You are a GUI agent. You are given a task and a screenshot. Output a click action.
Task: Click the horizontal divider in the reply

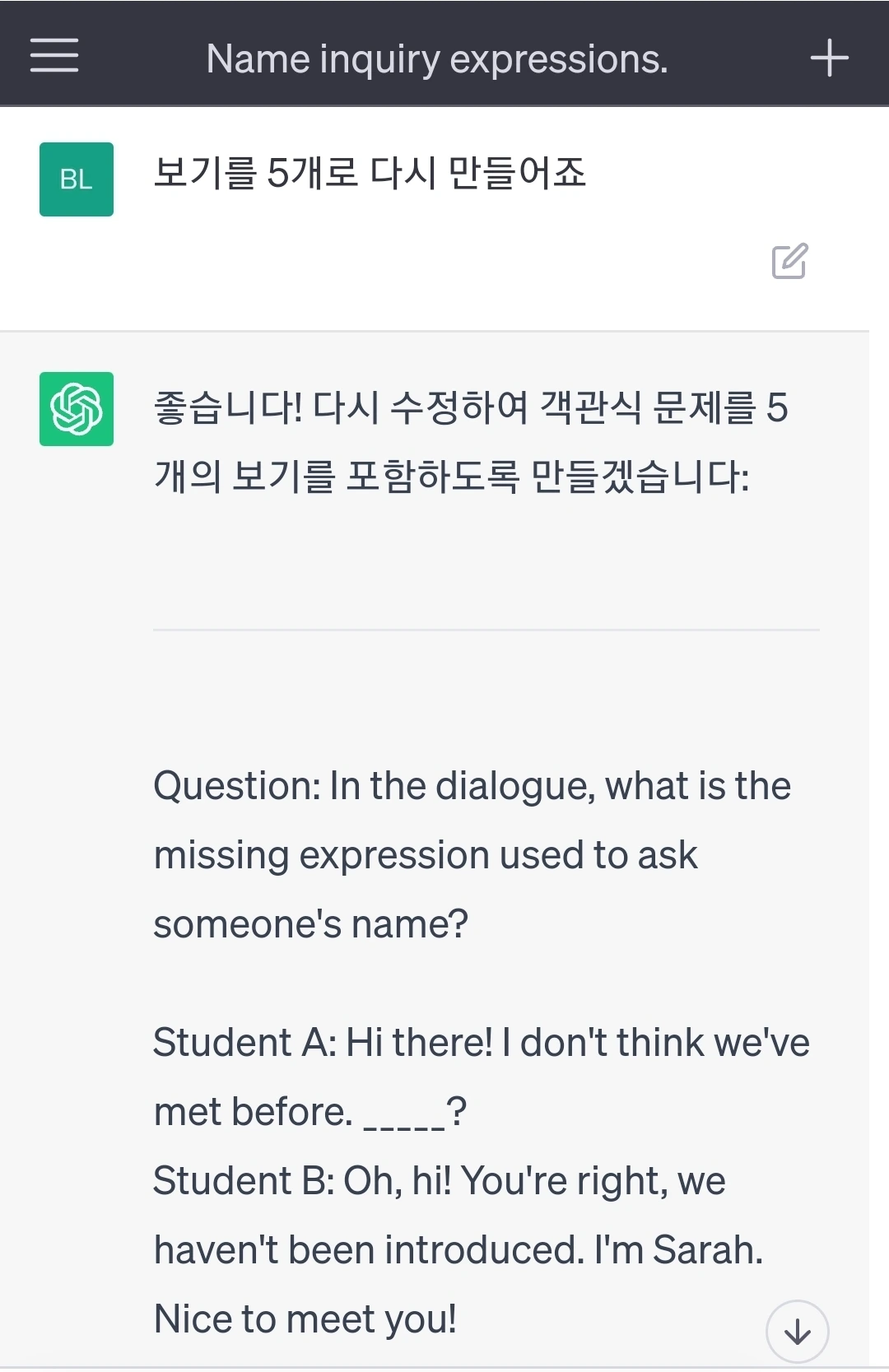pos(486,630)
